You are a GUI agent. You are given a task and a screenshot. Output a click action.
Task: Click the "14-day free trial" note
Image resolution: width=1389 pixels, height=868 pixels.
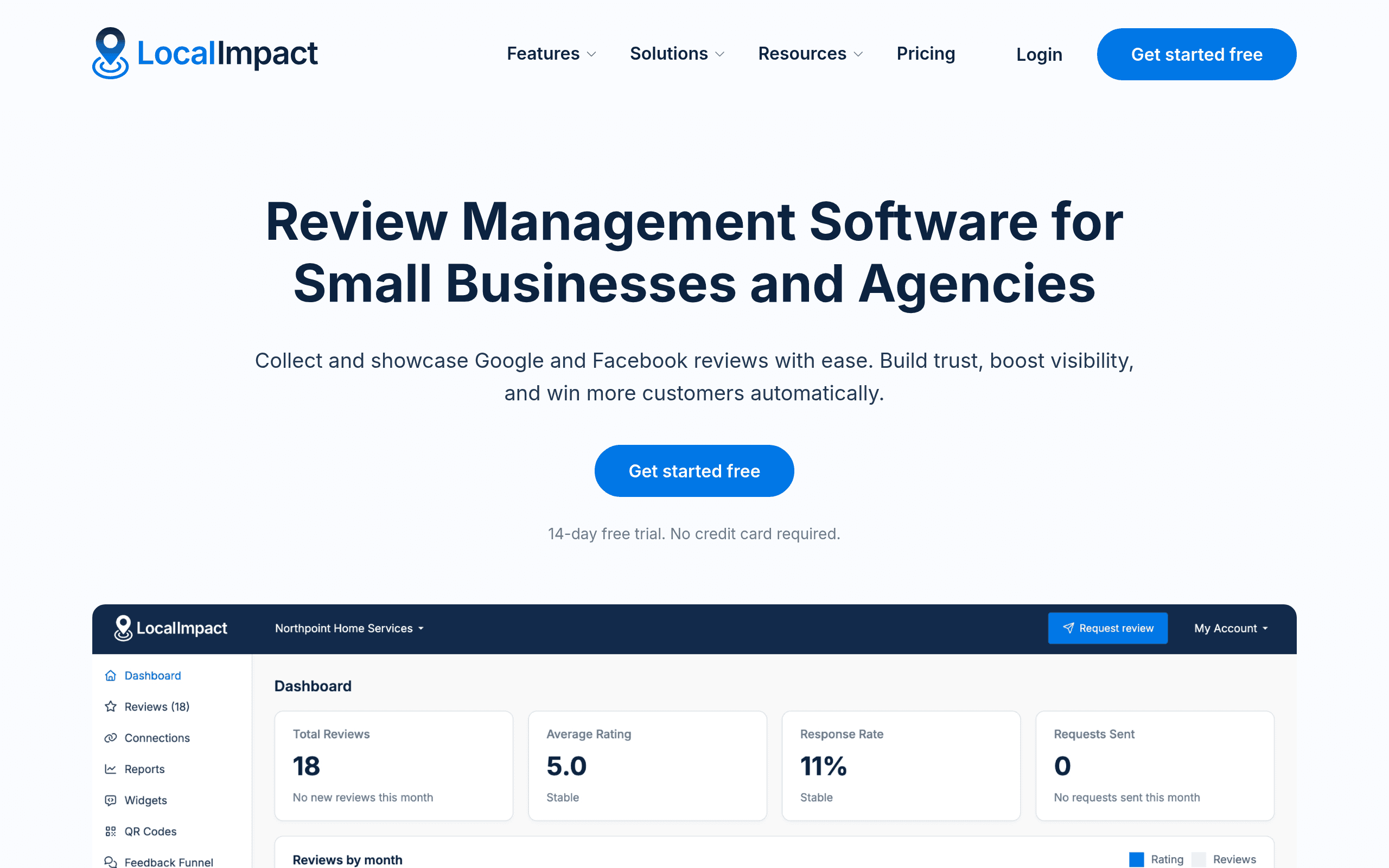694,534
